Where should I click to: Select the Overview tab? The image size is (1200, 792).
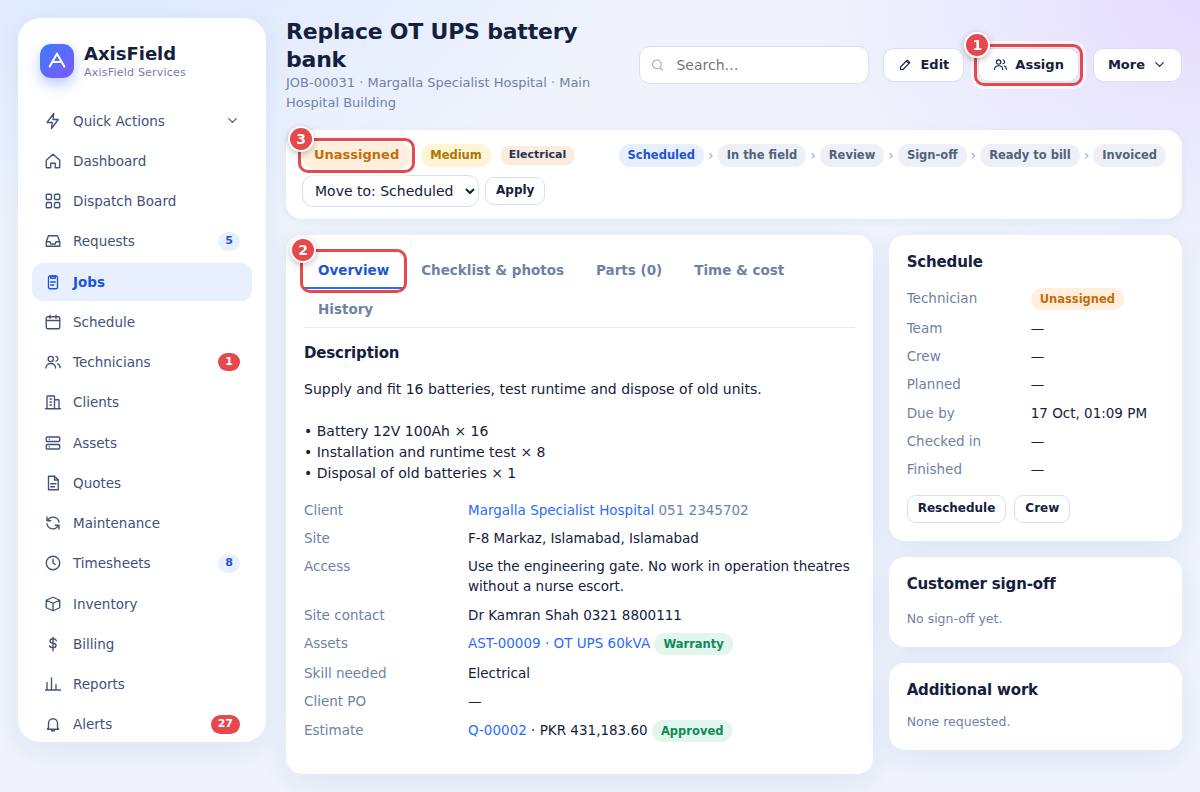[x=353, y=270]
